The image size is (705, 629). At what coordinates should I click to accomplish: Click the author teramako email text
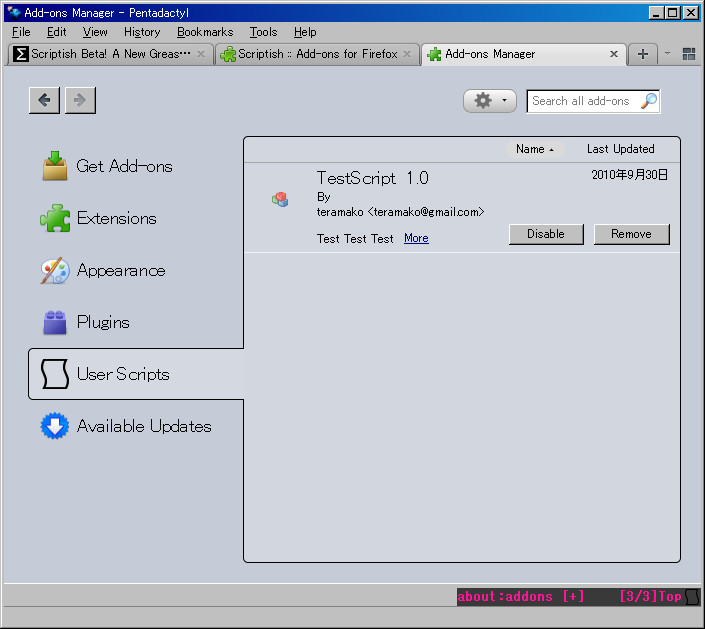pos(401,212)
